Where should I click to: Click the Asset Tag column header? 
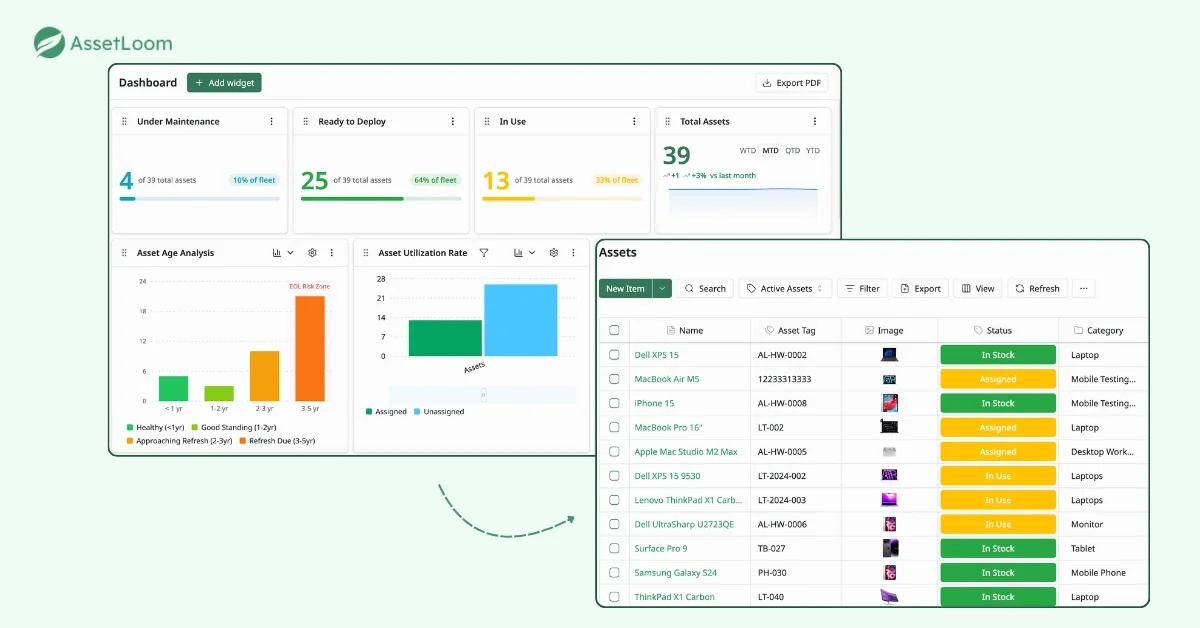pyautogui.click(x=790, y=330)
